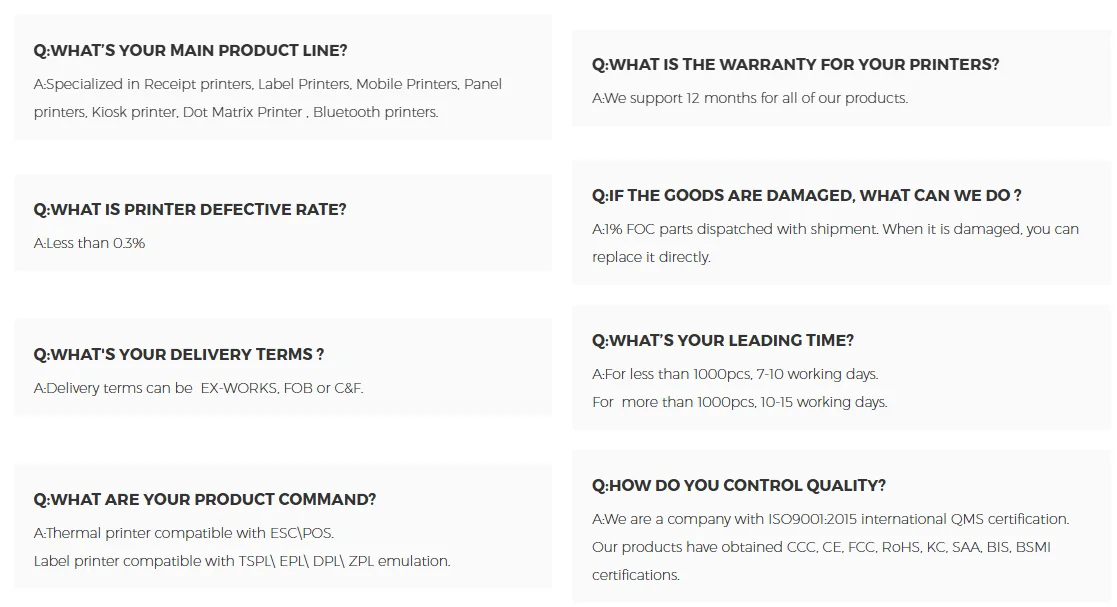The width and height of the screenshot is (1117, 607).
Task: Select the 'Thermal printer compatible with ESC\POS' line
Action: click(183, 534)
